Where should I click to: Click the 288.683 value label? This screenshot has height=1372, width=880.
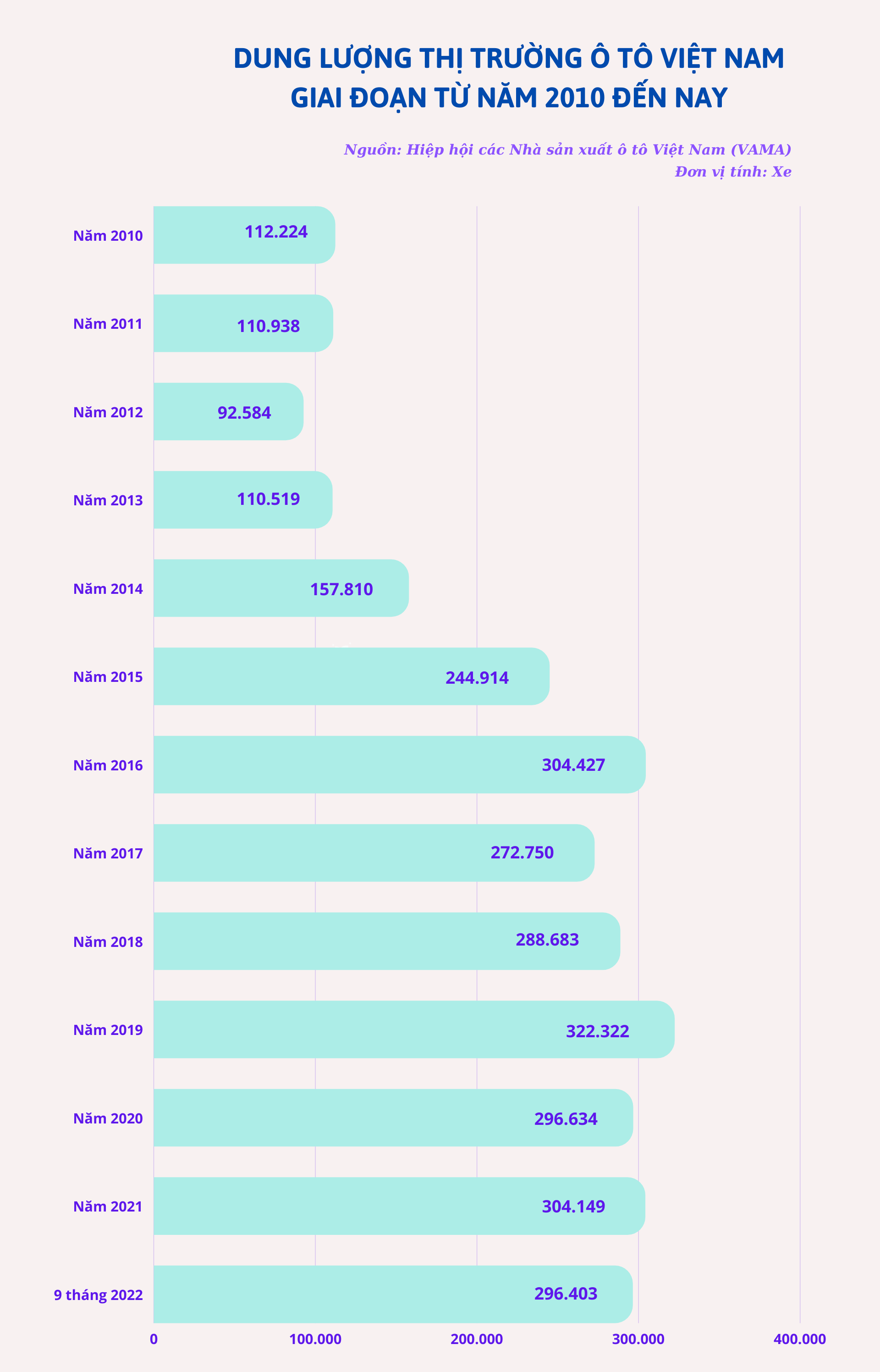pos(547,940)
